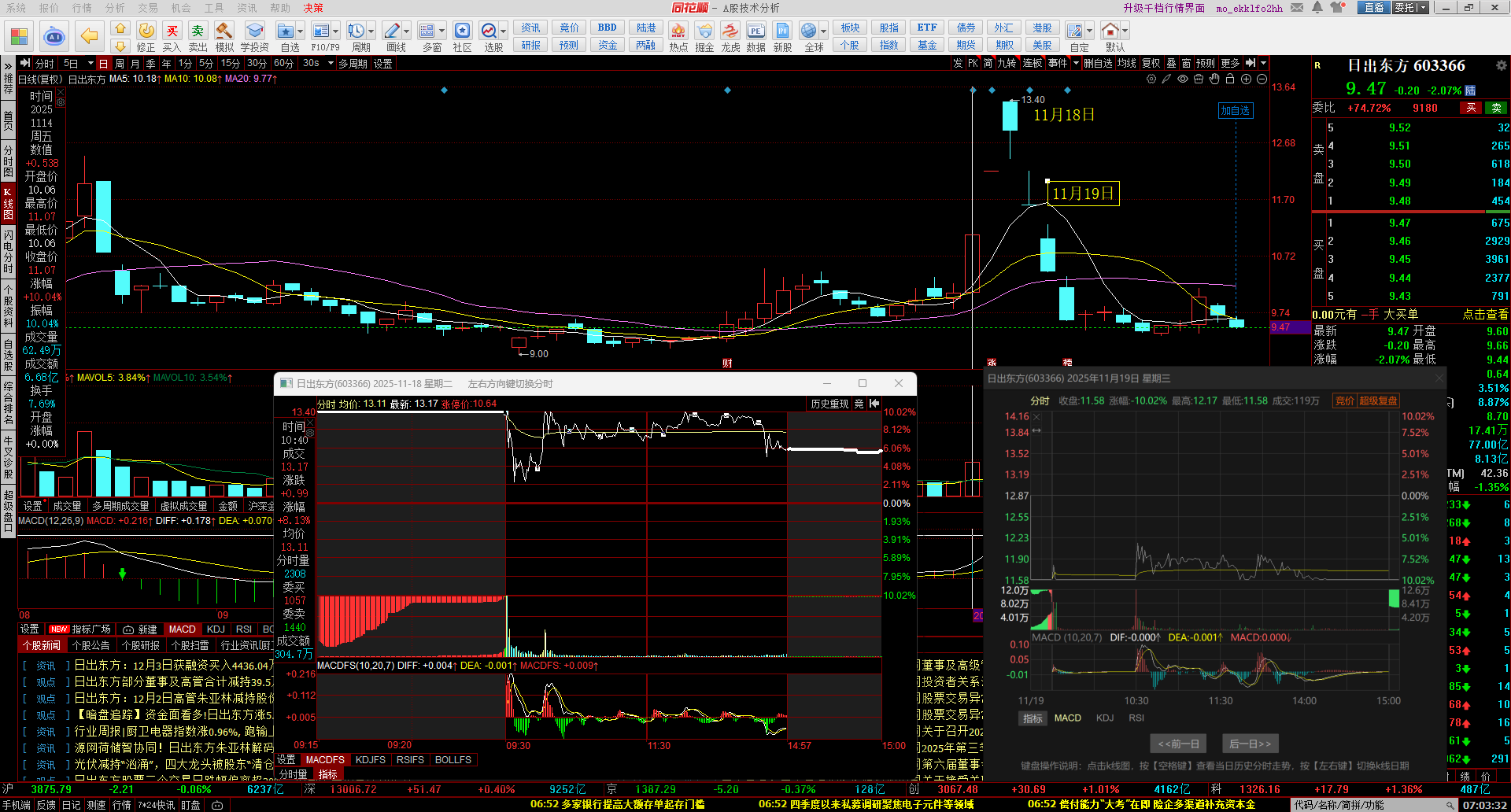Click the 加自选 button on chart
The image size is (1511, 812).
coord(1235,111)
